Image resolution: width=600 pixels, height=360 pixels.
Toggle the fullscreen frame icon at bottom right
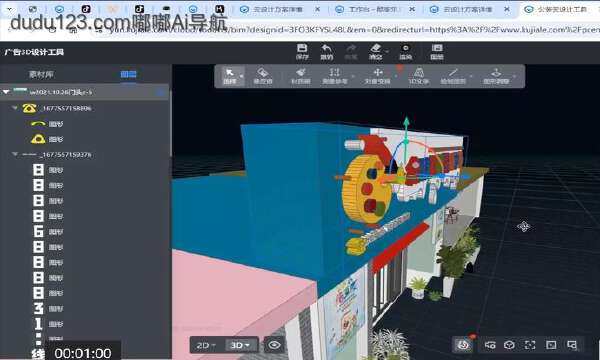tap(530, 345)
